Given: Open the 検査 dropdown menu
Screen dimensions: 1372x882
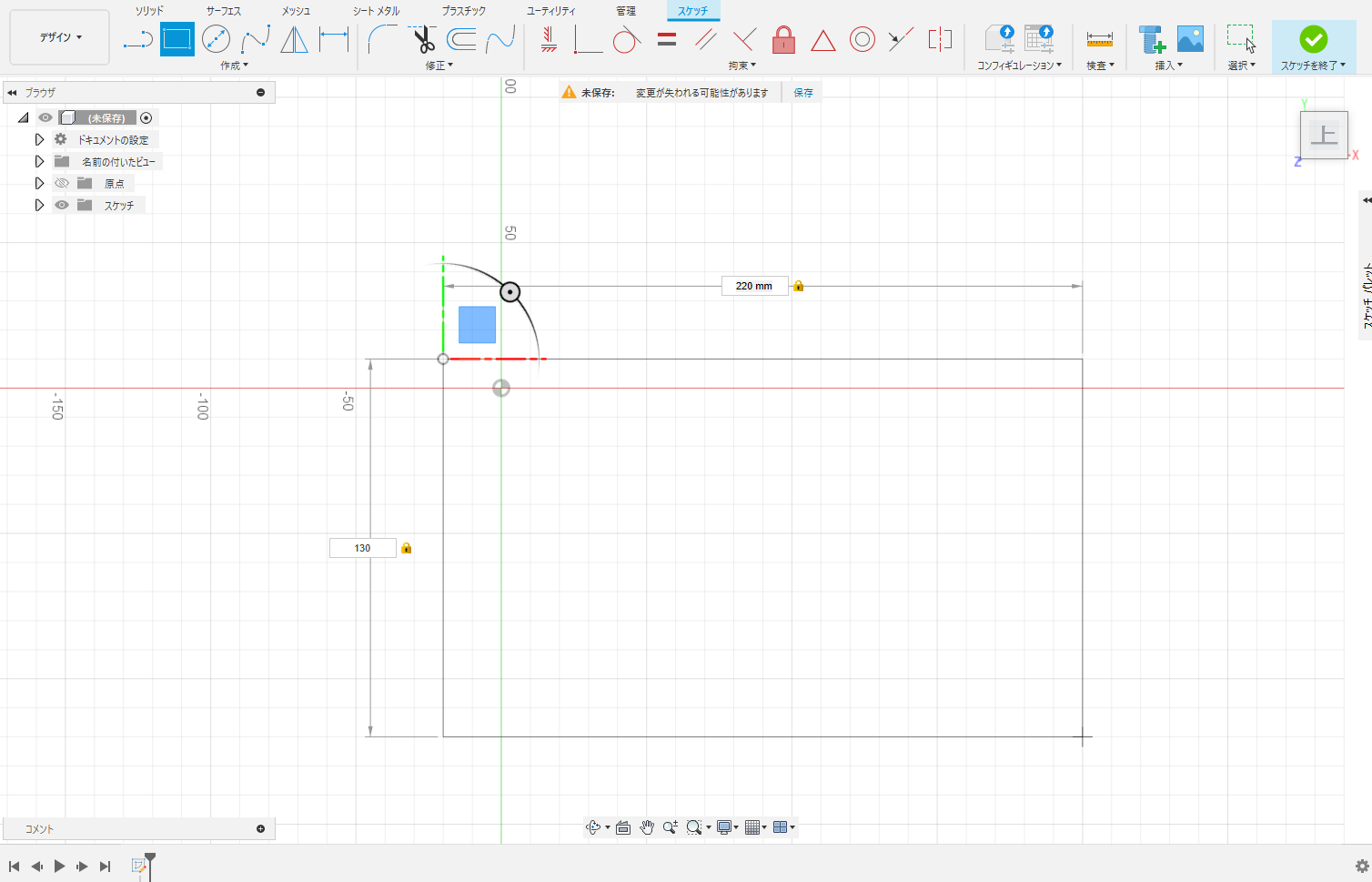Looking at the screenshot, I should 1100,66.
